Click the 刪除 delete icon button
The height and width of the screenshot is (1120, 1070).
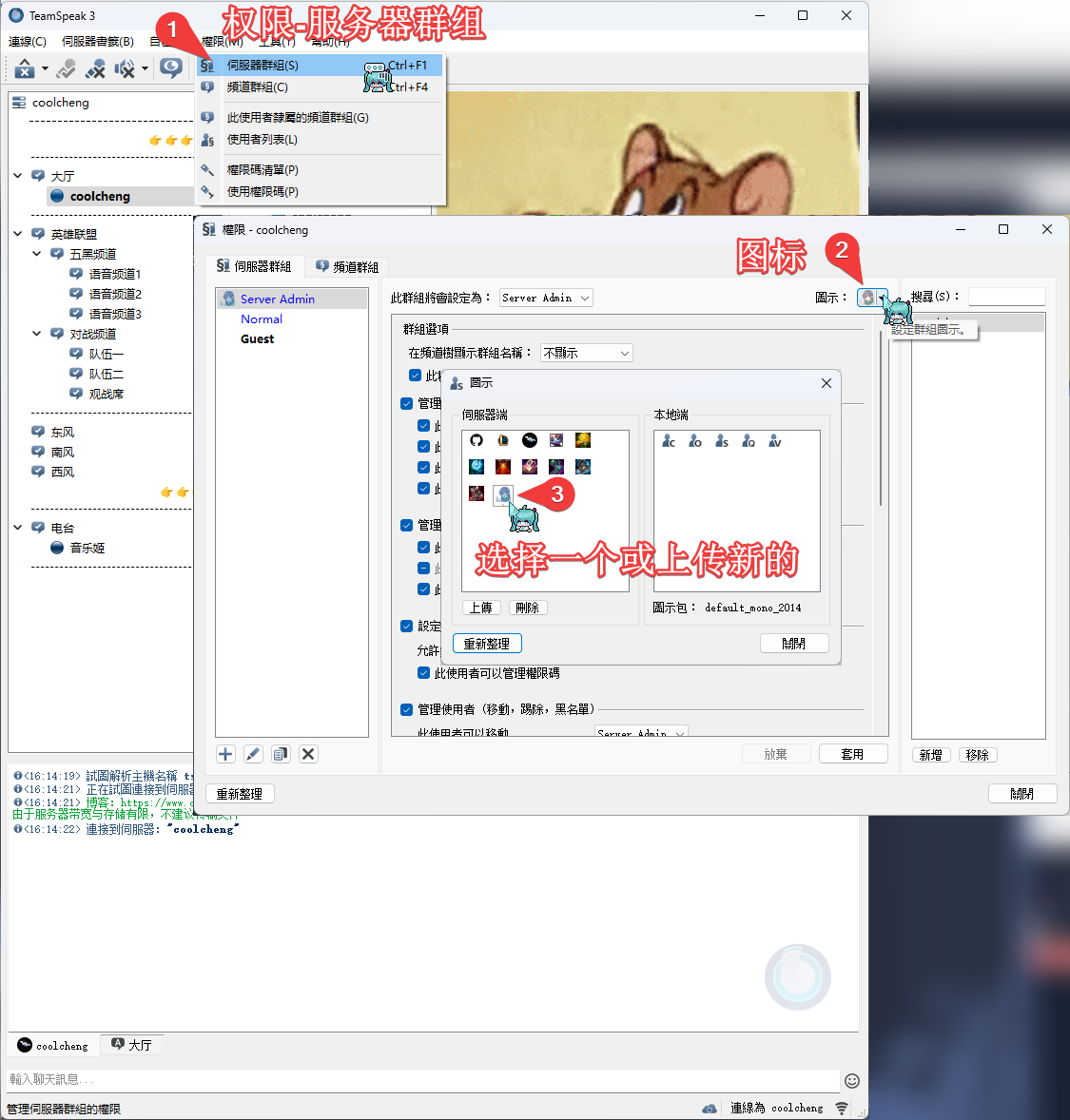tap(528, 608)
